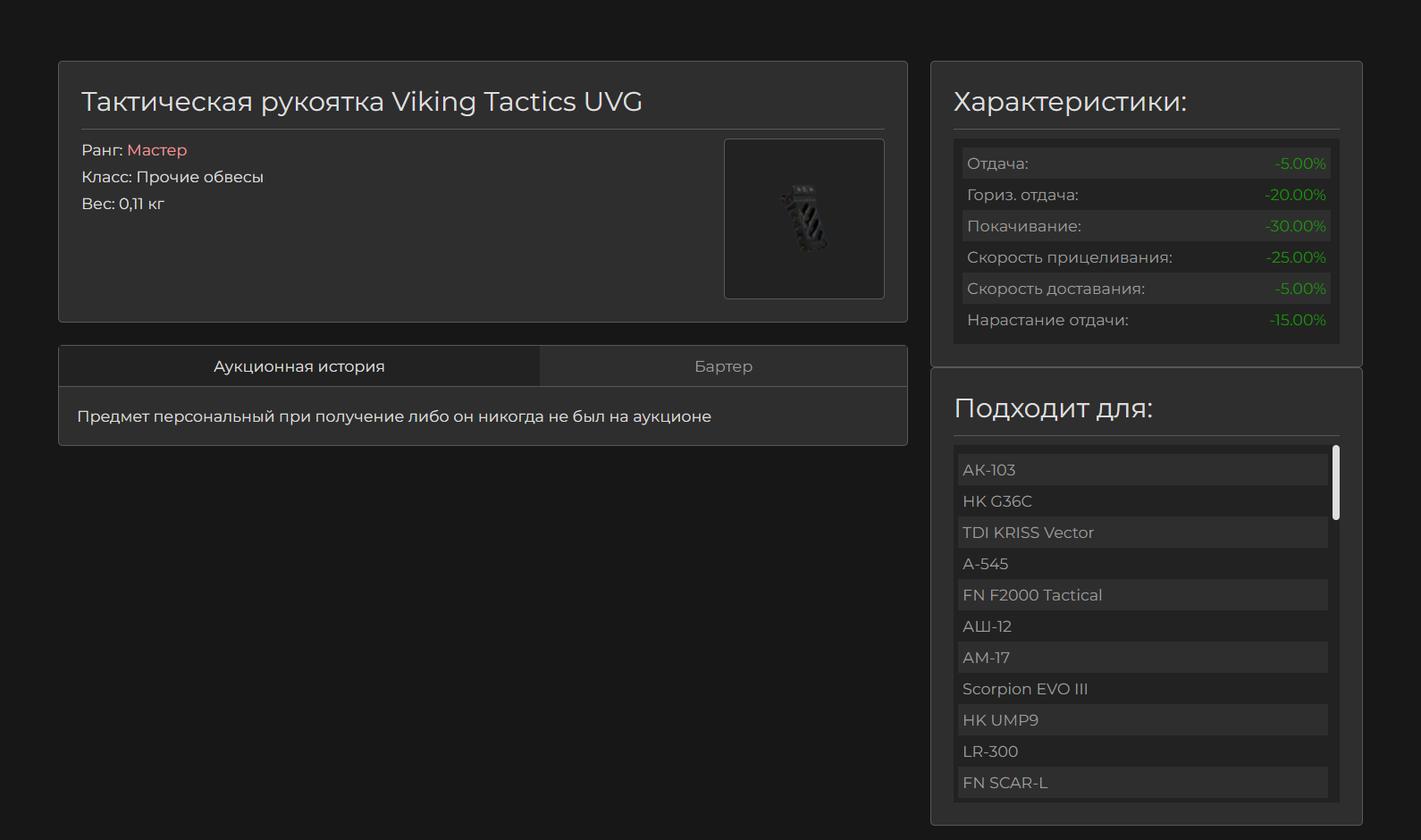Click the Скорость прицеливания stat row

tap(1147, 257)
